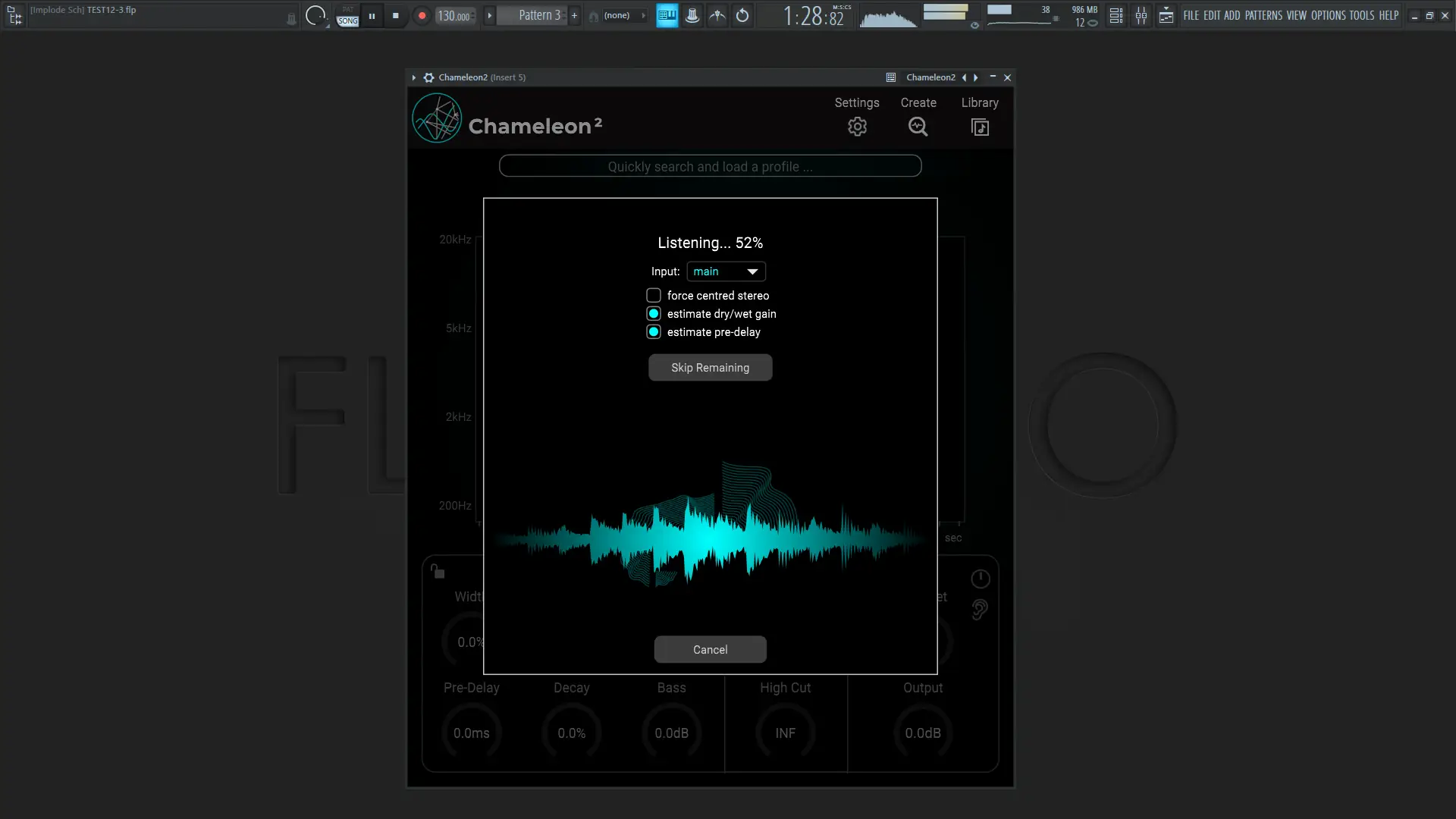Click the plugin options gear icon

pyautogui.click(x=428, y=77)
